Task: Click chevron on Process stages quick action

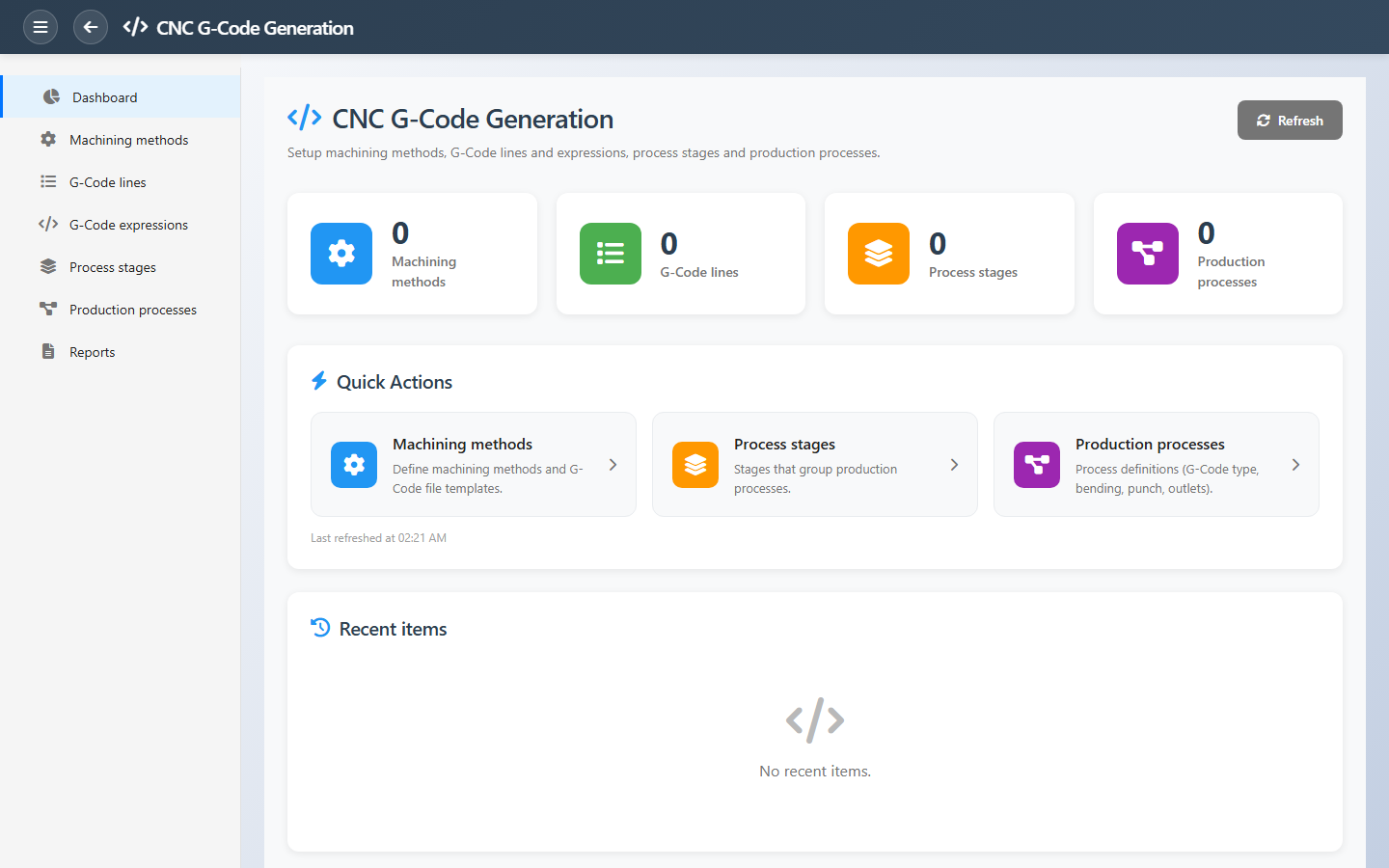Action: 954,465
